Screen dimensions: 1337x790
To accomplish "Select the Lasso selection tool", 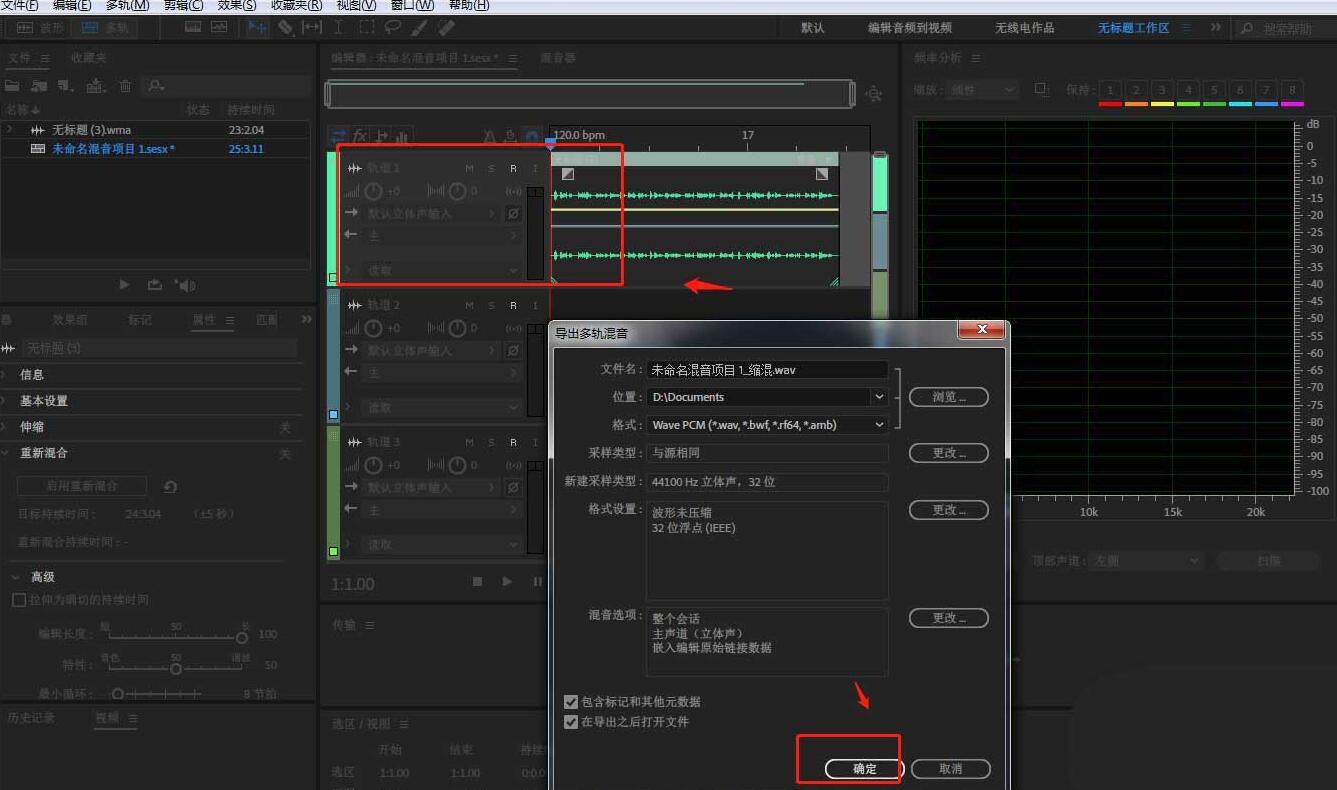I will coord(393,28).
